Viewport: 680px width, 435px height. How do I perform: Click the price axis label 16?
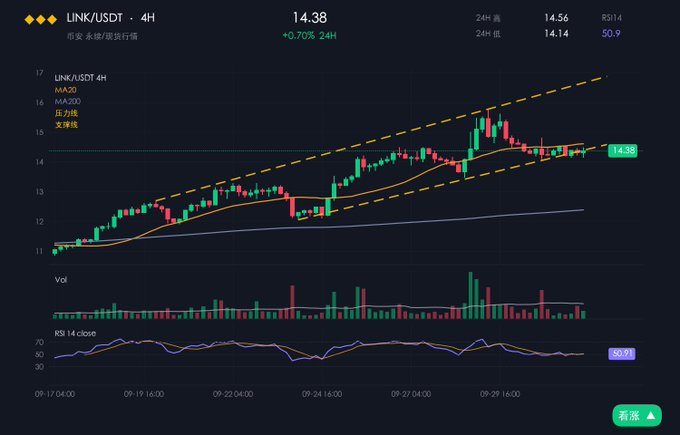click(x=40, y=102)
